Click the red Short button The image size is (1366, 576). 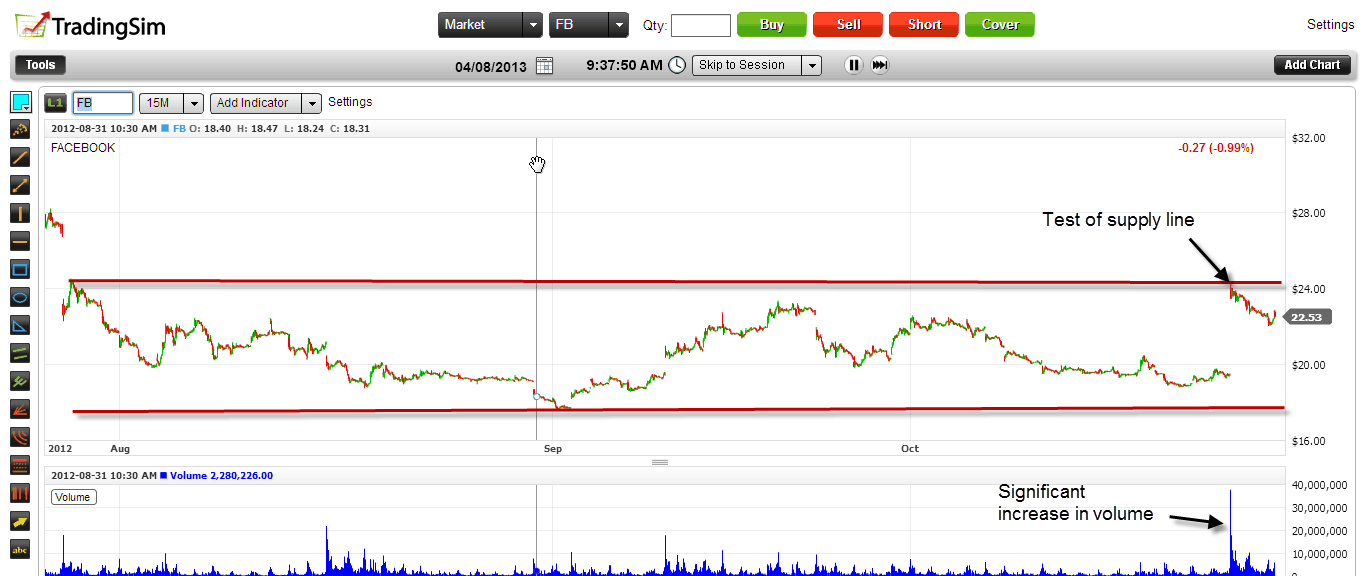coord(924,25)
